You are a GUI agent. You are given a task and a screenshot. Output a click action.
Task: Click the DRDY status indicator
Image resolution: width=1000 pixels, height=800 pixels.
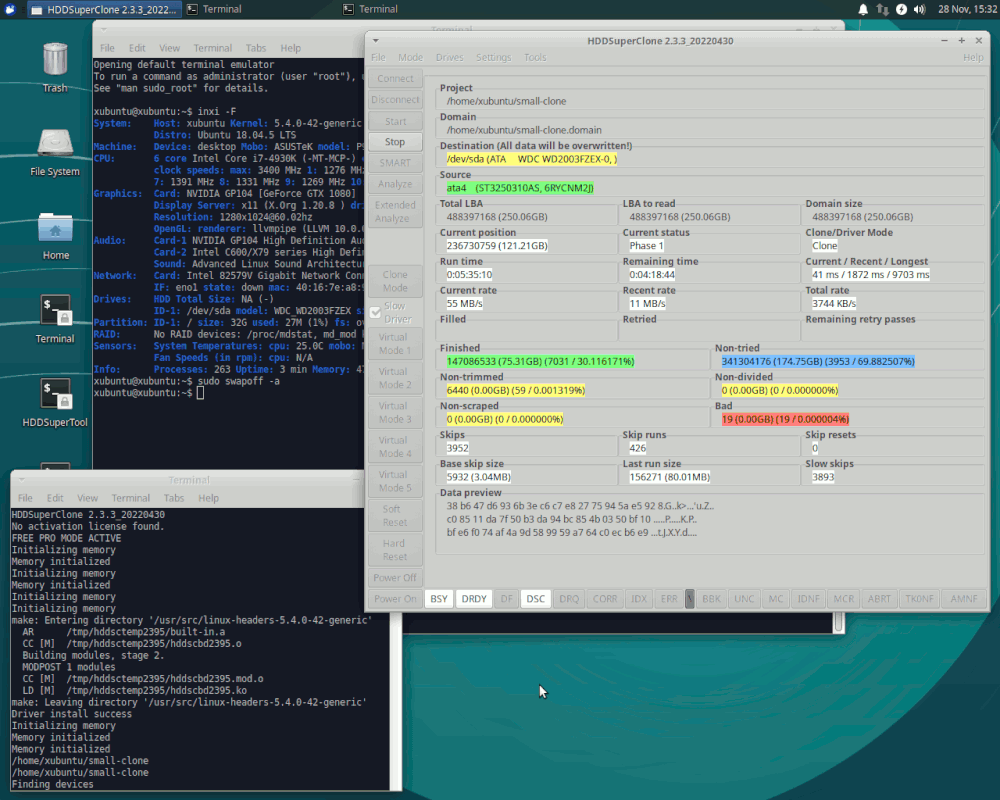click(474, 599)
